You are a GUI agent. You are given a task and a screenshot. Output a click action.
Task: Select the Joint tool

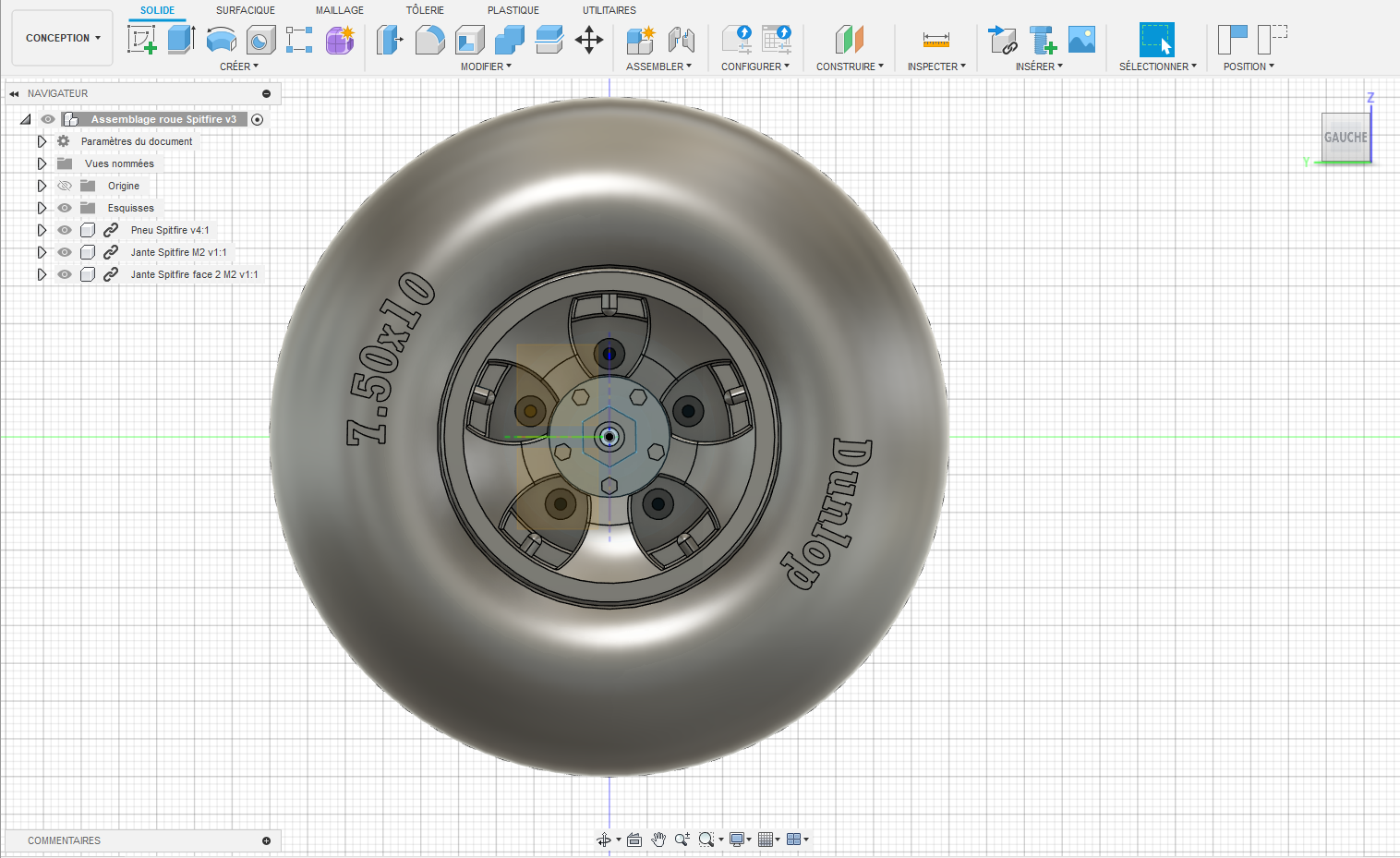coord(681,40)
